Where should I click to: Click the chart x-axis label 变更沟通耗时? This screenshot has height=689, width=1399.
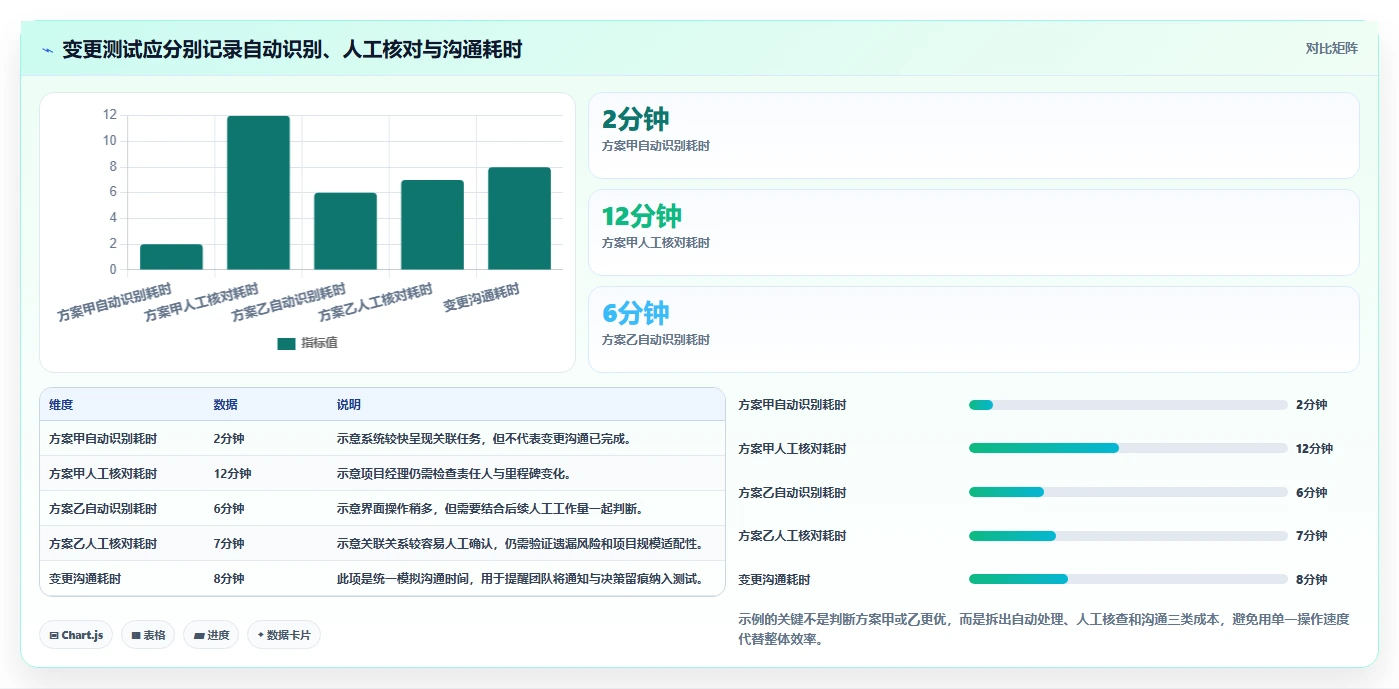click(x=482, y=298)
